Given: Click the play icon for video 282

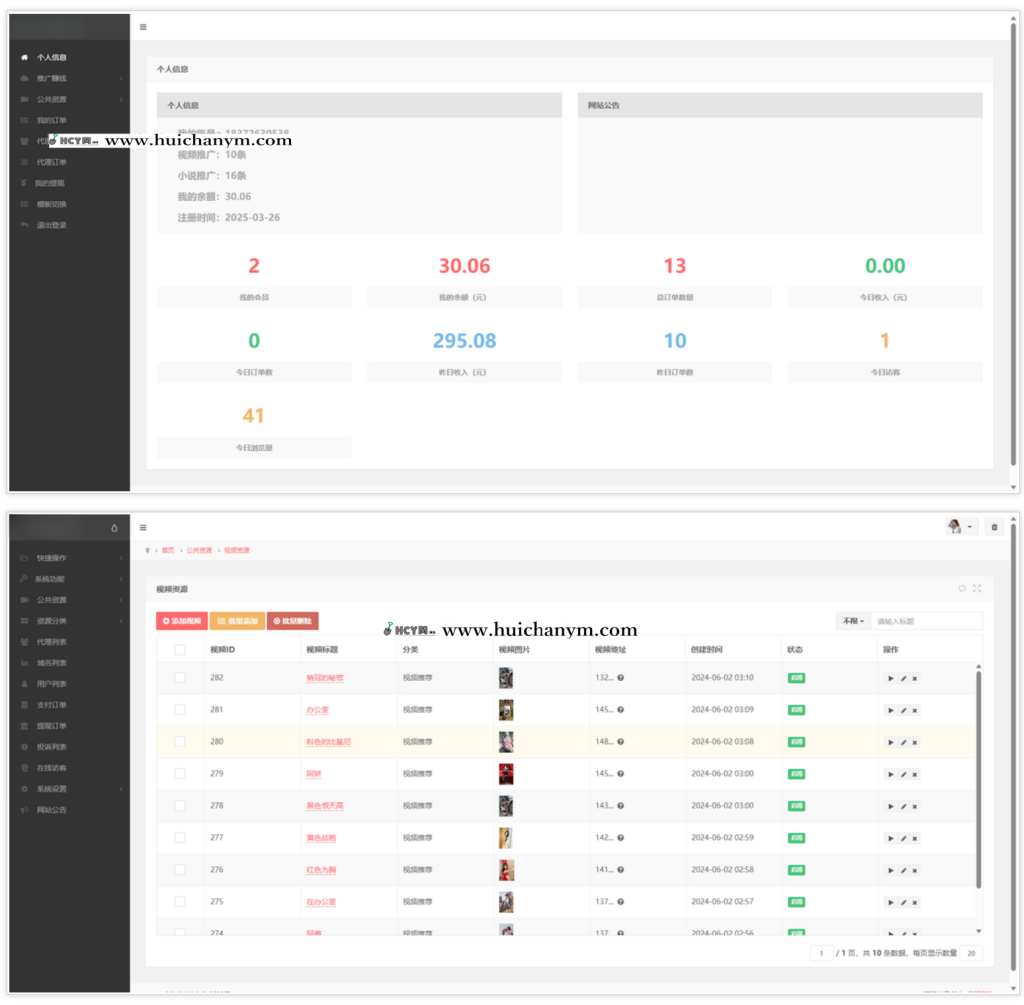Looking at the screenshot, I should [x=891, y=678].
